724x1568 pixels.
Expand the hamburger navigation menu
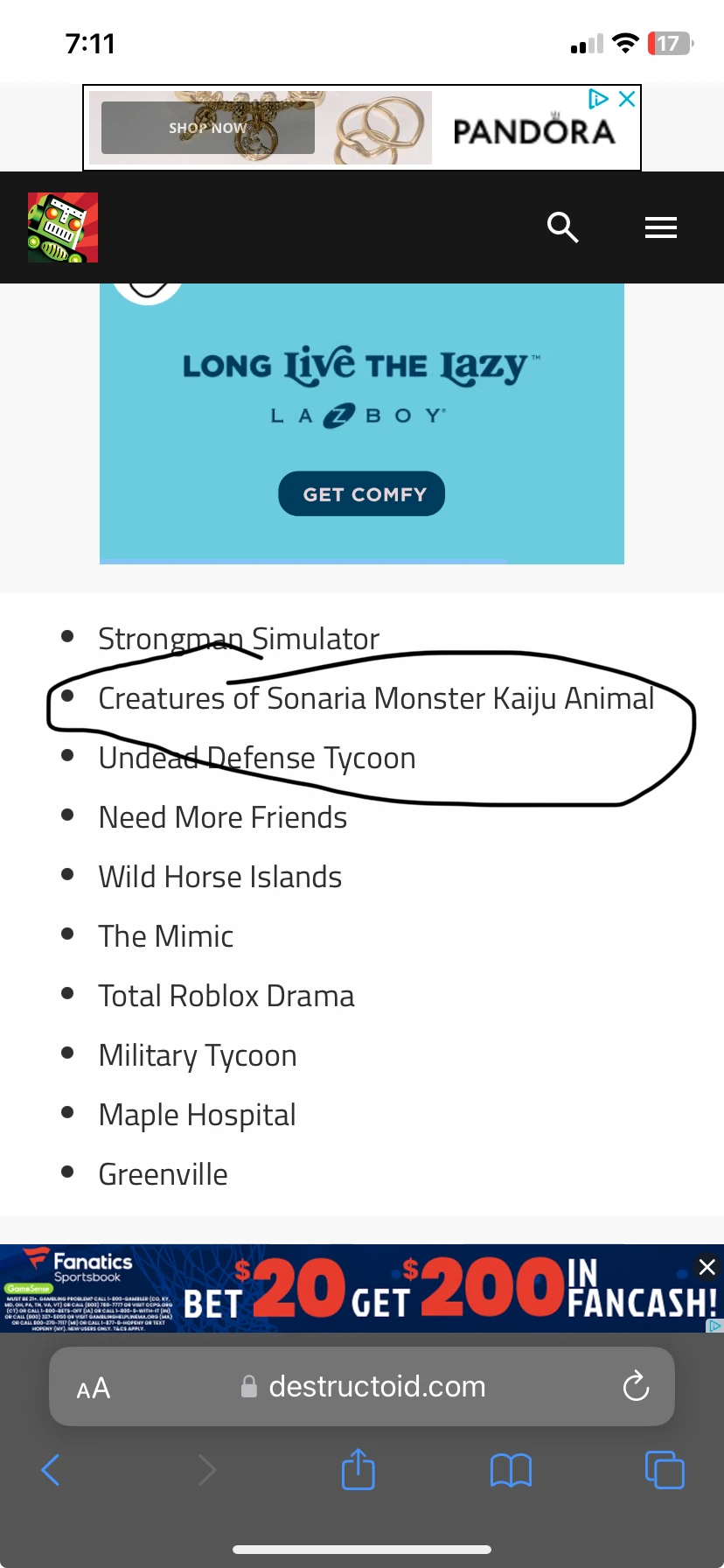pos(660,227)
